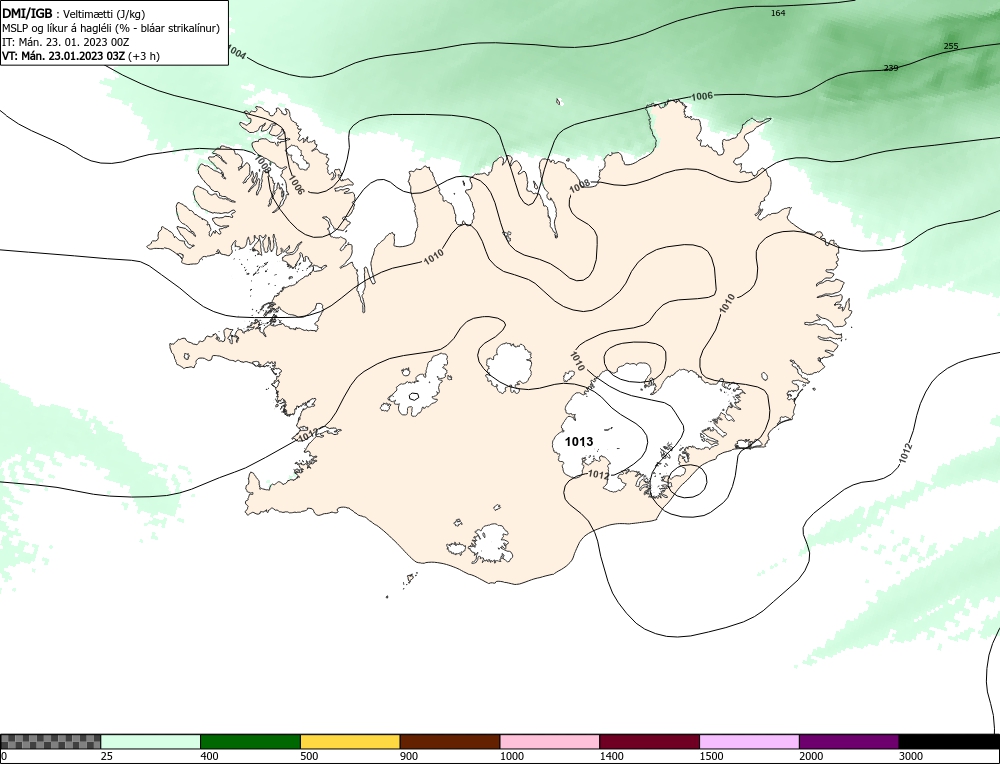This screenshot has height=764, width=1000.
Task: Click the 400 tick label on the legend
Action: 209,756
